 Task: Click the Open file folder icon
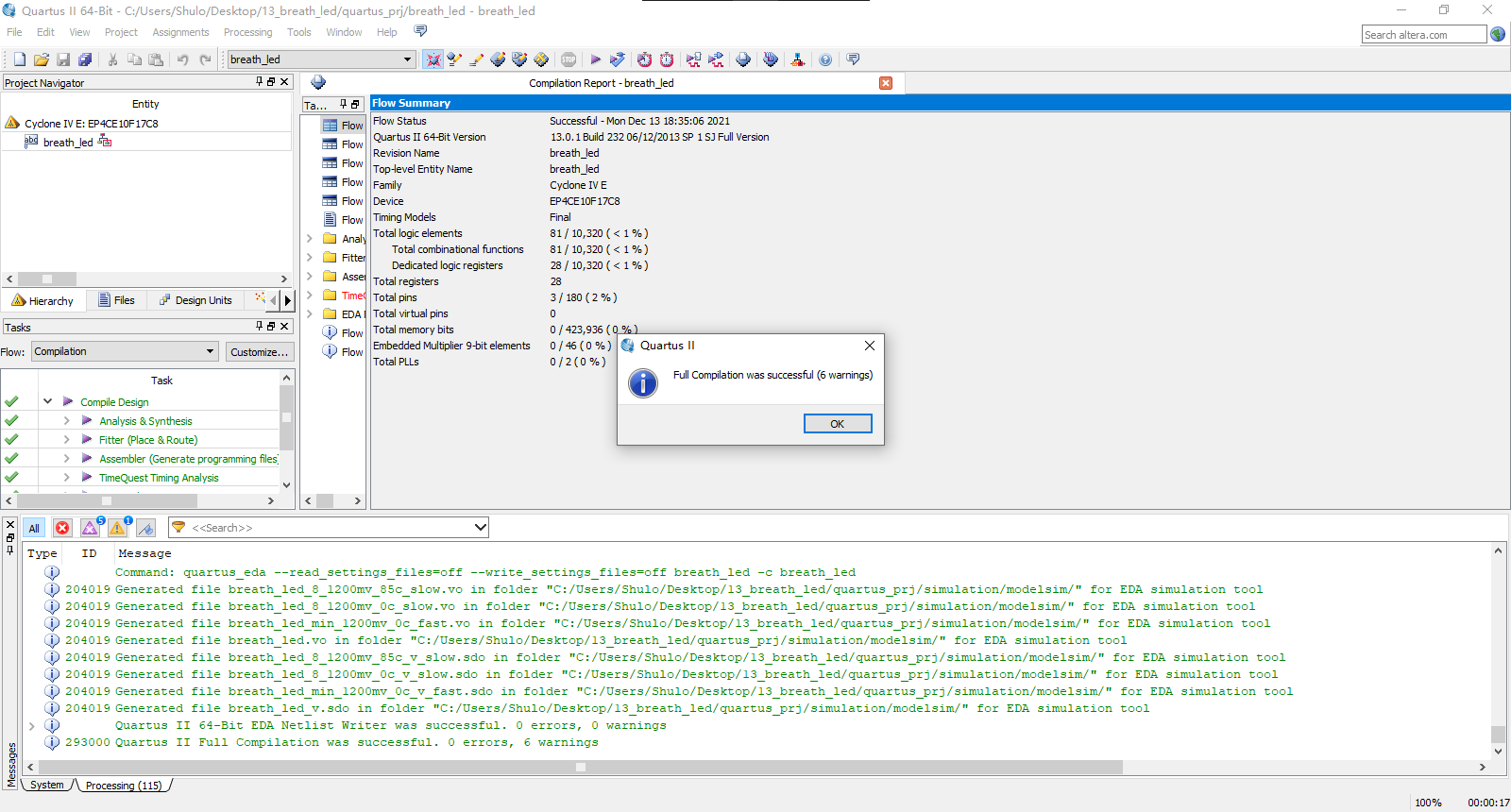coord(41,59)
